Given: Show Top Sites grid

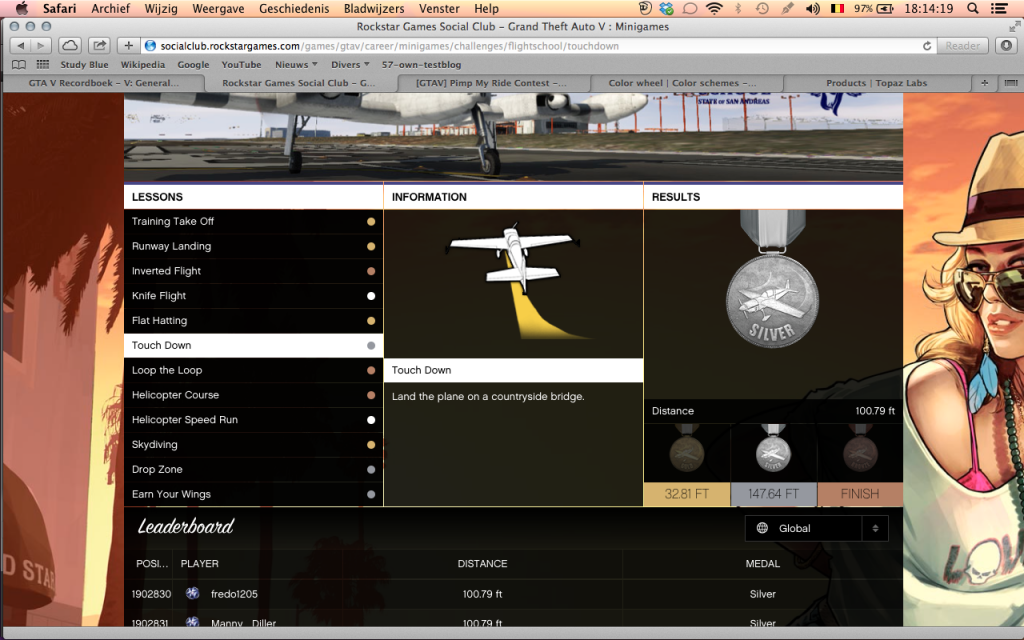Looking at the screenshot, I should click(x=43, y=65).
